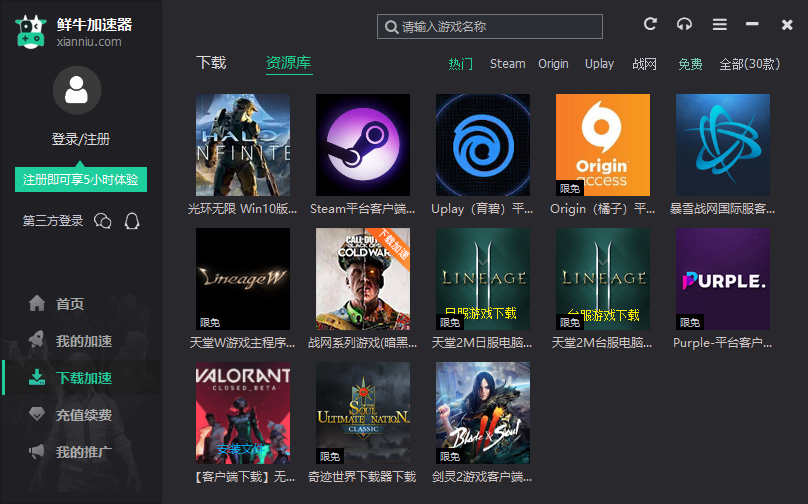The image size is (808, 504).
Task: Show 全部(30款) games
Action: (750, 64)
